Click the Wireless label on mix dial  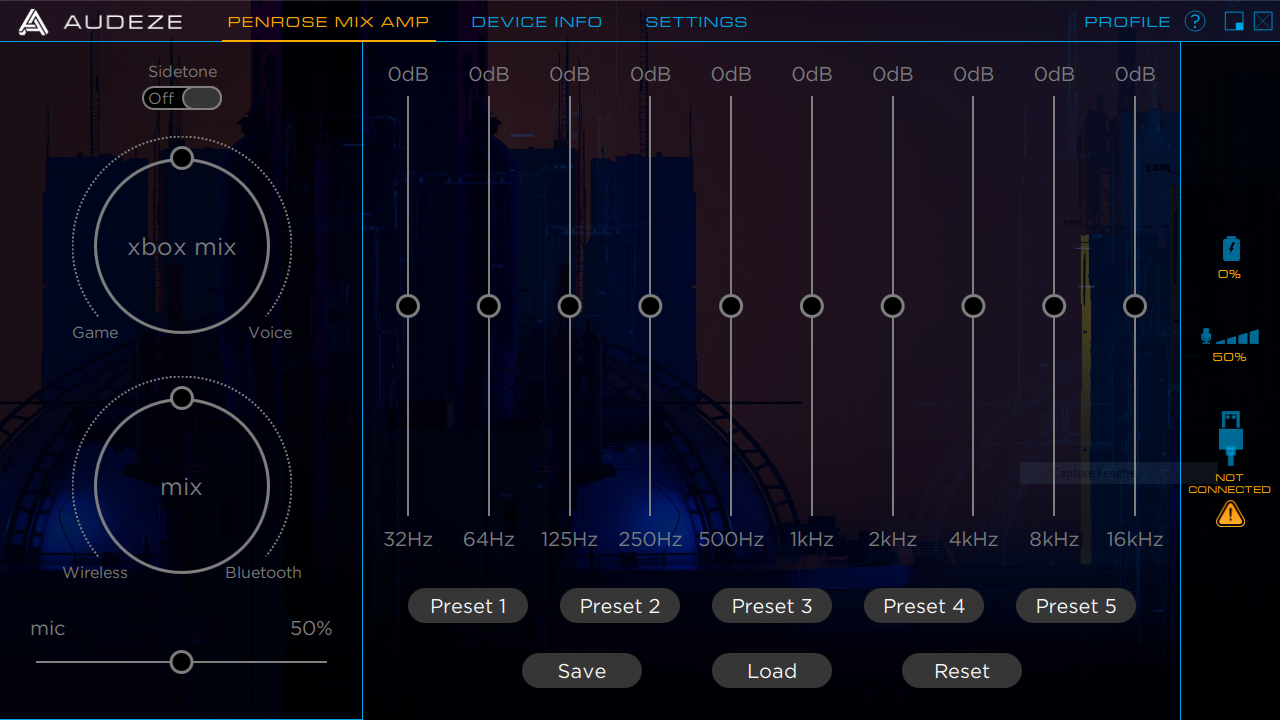[95, 573]
